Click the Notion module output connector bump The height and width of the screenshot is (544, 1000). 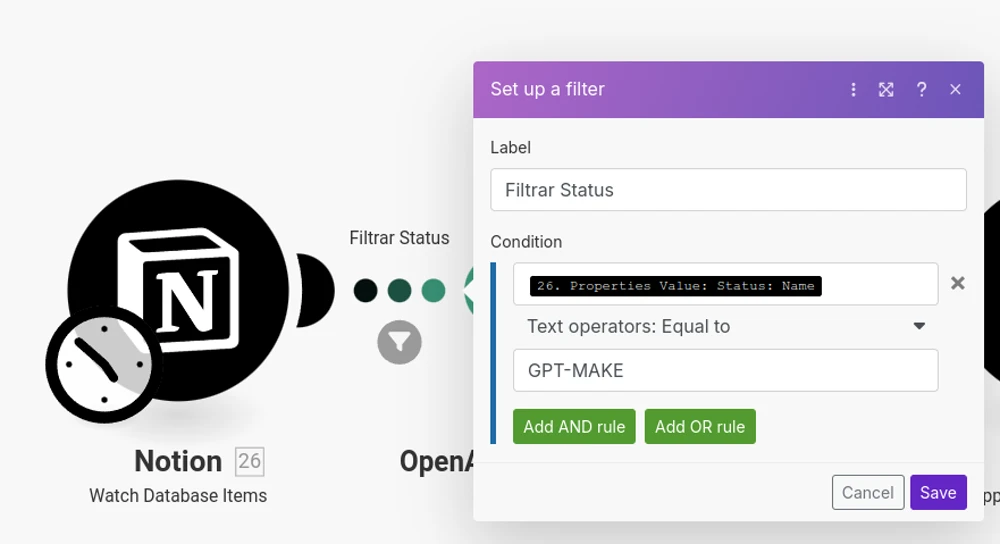[316, 290]
